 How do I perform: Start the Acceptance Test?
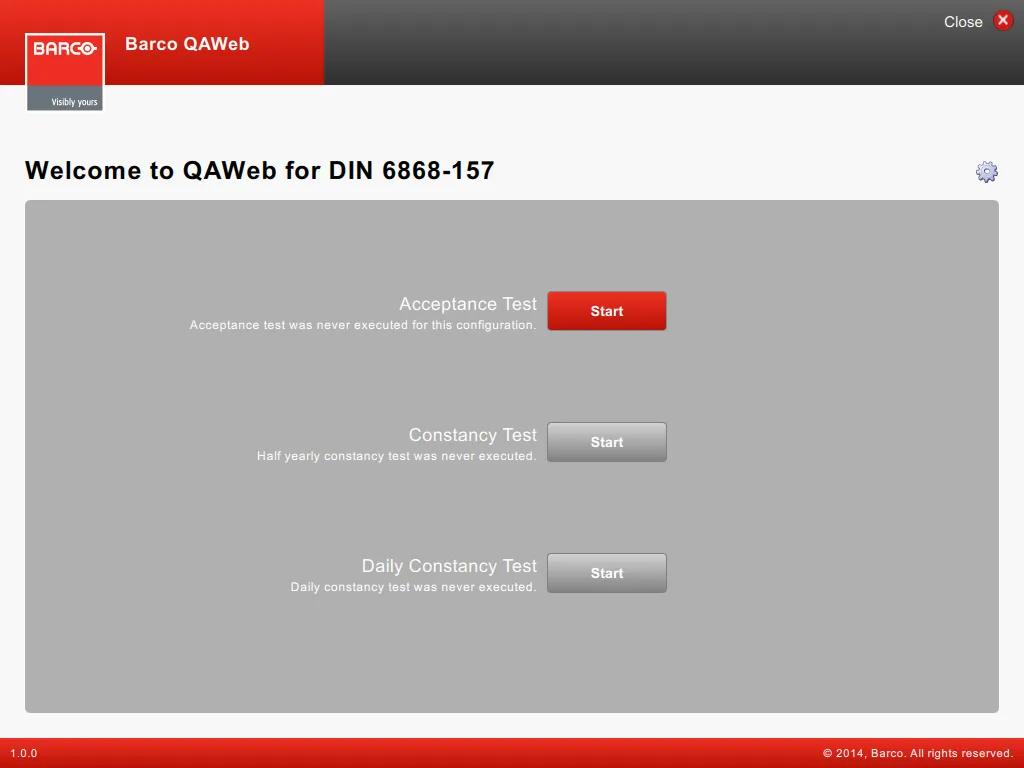(x=606, y=311)
